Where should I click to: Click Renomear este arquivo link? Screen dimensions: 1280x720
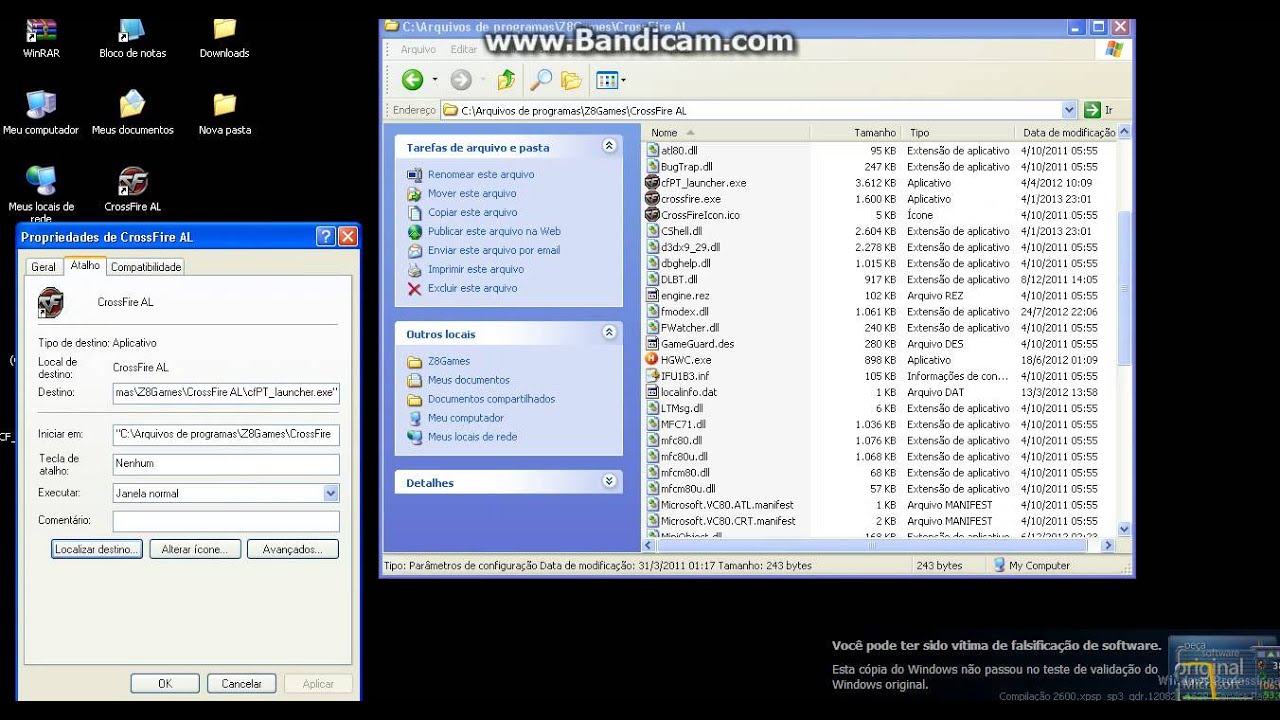481,174
